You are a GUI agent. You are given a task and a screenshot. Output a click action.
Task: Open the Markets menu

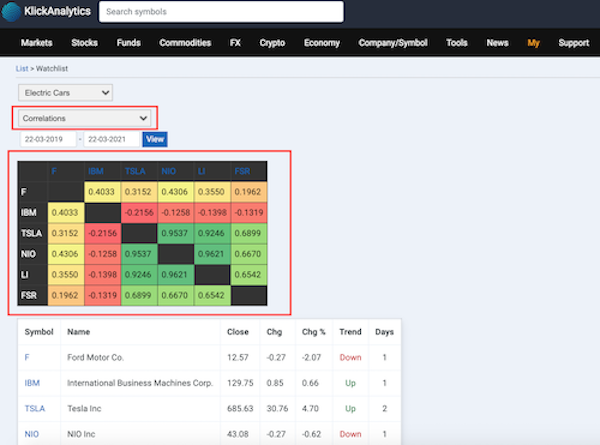pyautogui.click(x=37, y=43)
